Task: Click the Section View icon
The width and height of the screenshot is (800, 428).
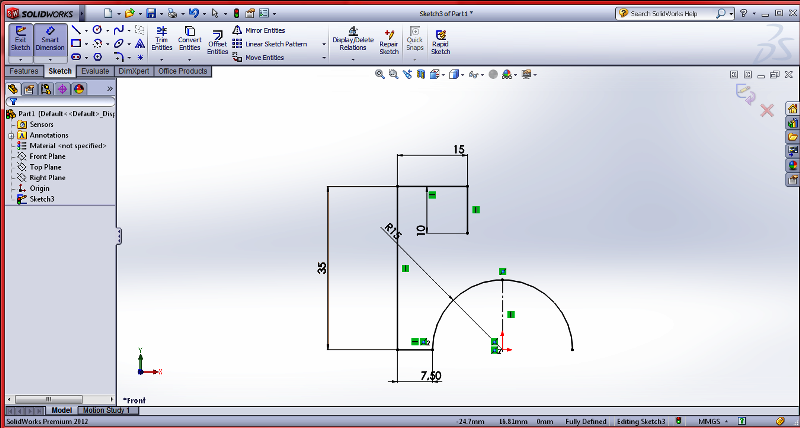Action: click(x=421, y=74)
